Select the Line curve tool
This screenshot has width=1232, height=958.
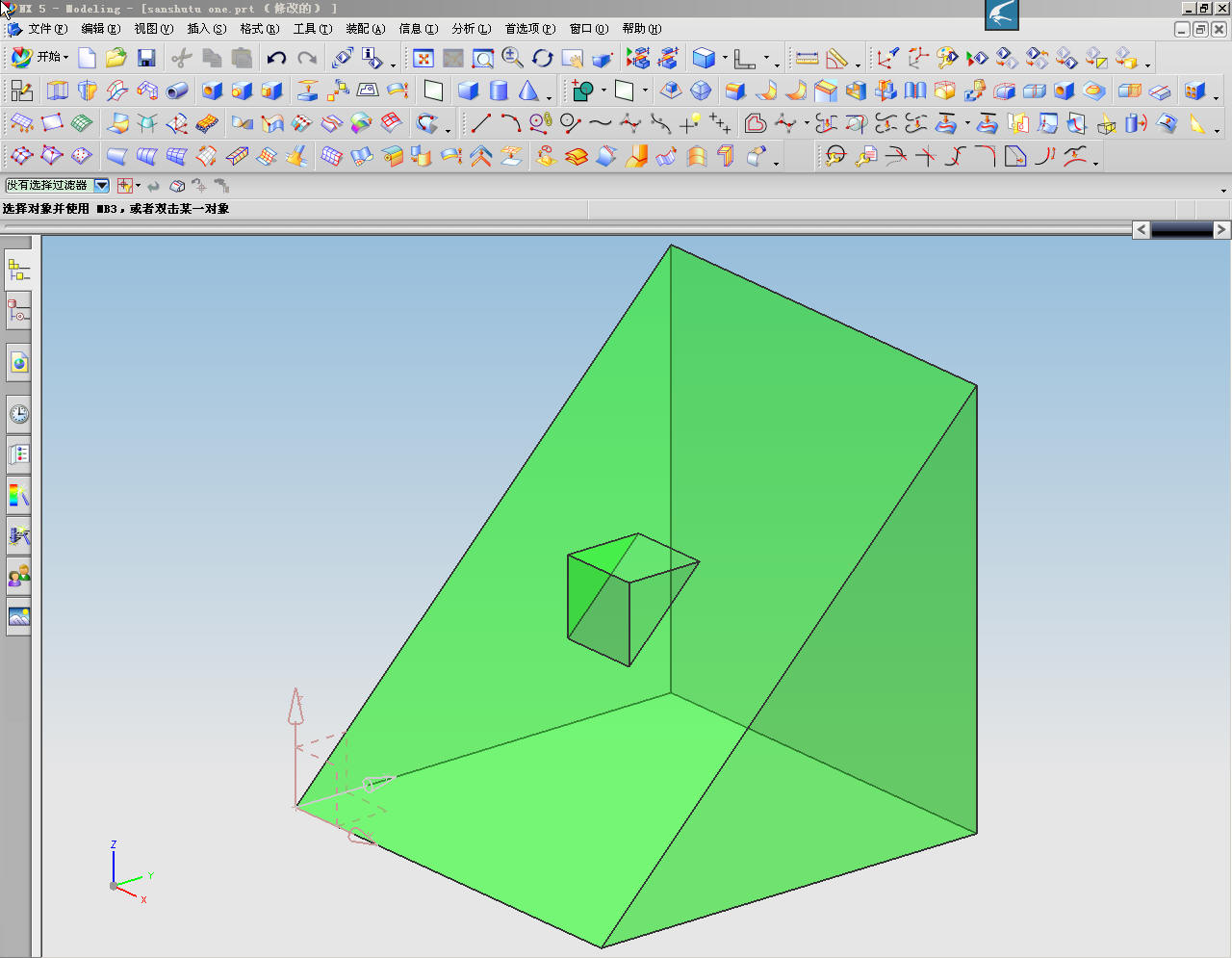481,123
